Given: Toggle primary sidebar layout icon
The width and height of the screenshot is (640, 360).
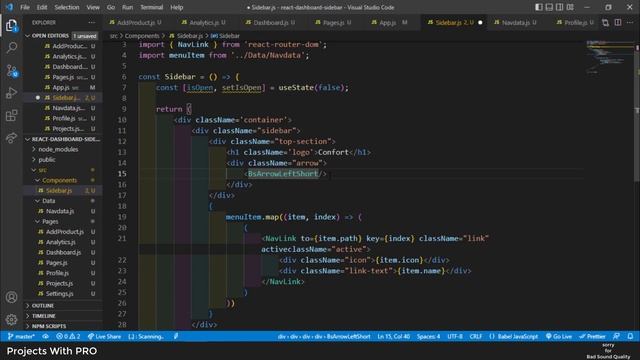Looking at the screenshot, I should point(539,7).
